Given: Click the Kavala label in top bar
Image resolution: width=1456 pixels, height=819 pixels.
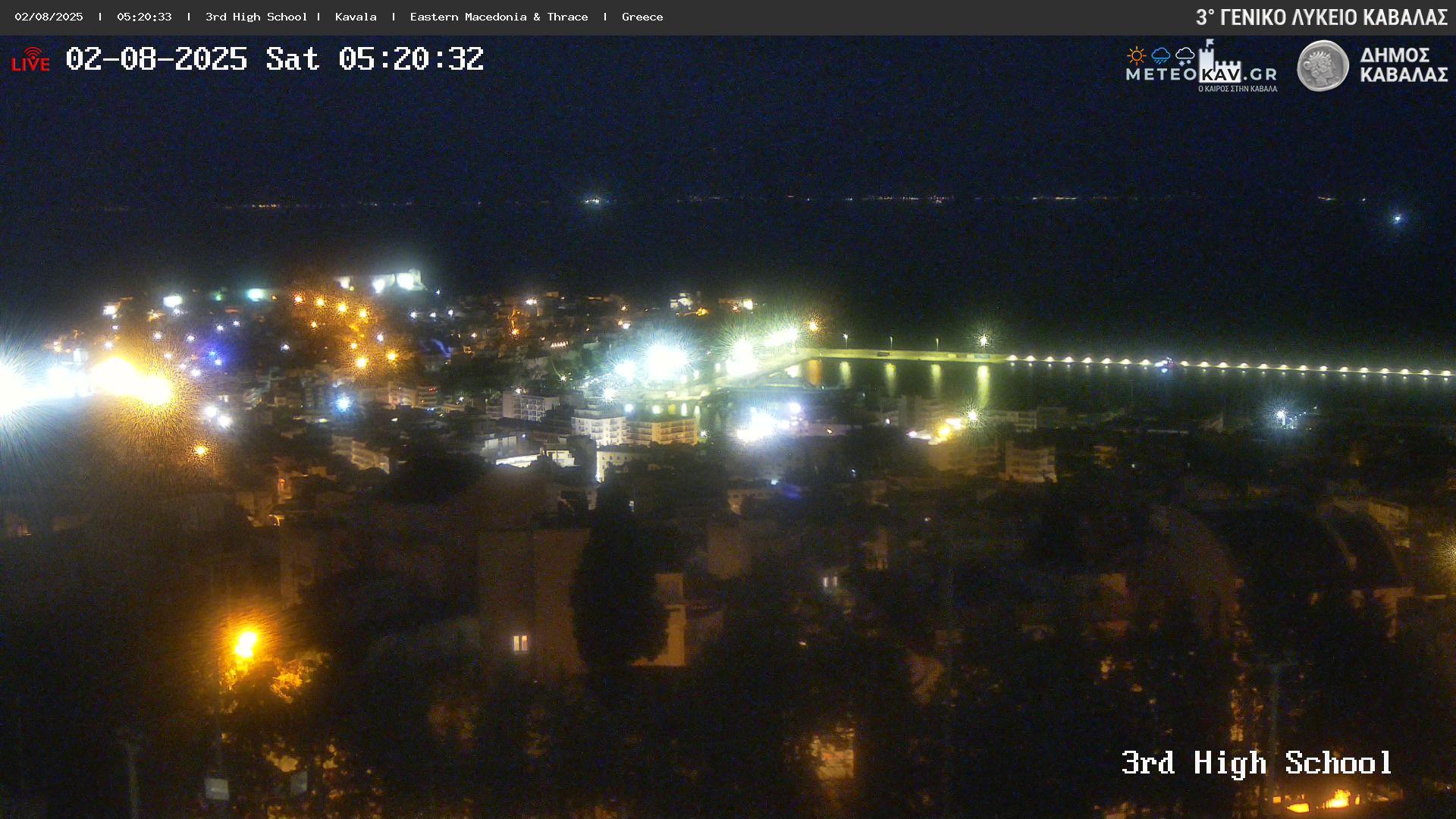Looking at the screenshot, I should (x=356, y=17).
